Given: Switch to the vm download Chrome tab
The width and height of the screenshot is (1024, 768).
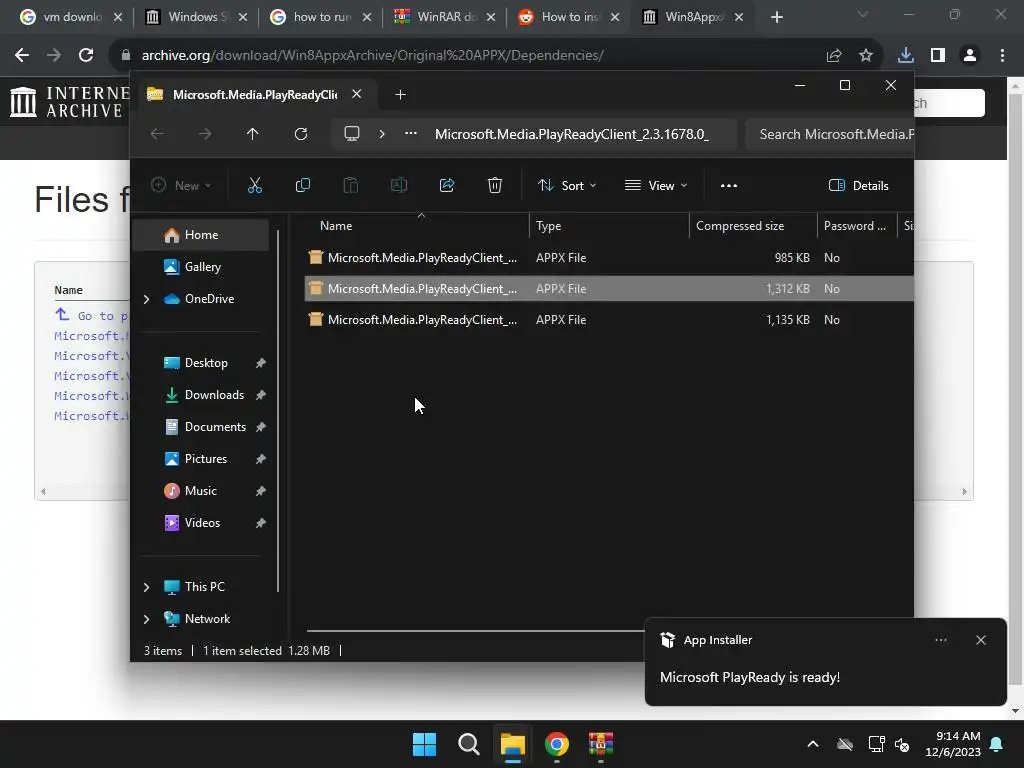Looking at the screenshot, I should click(72, 17).
